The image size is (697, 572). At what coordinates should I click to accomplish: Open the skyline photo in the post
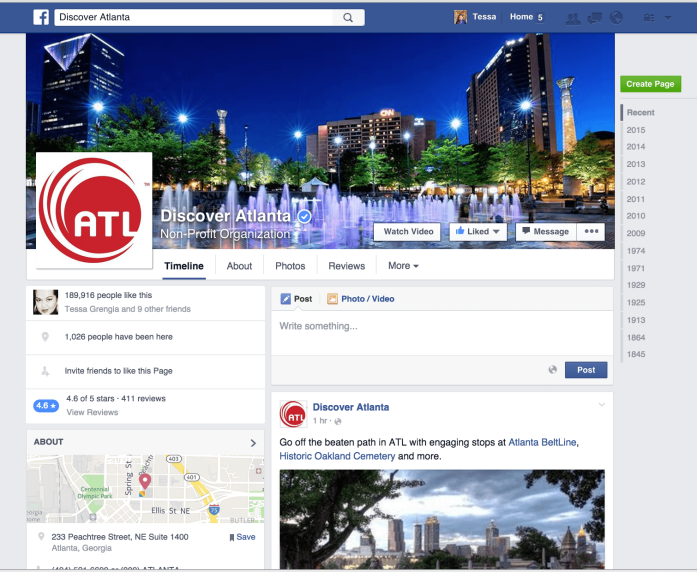(442, 519)
